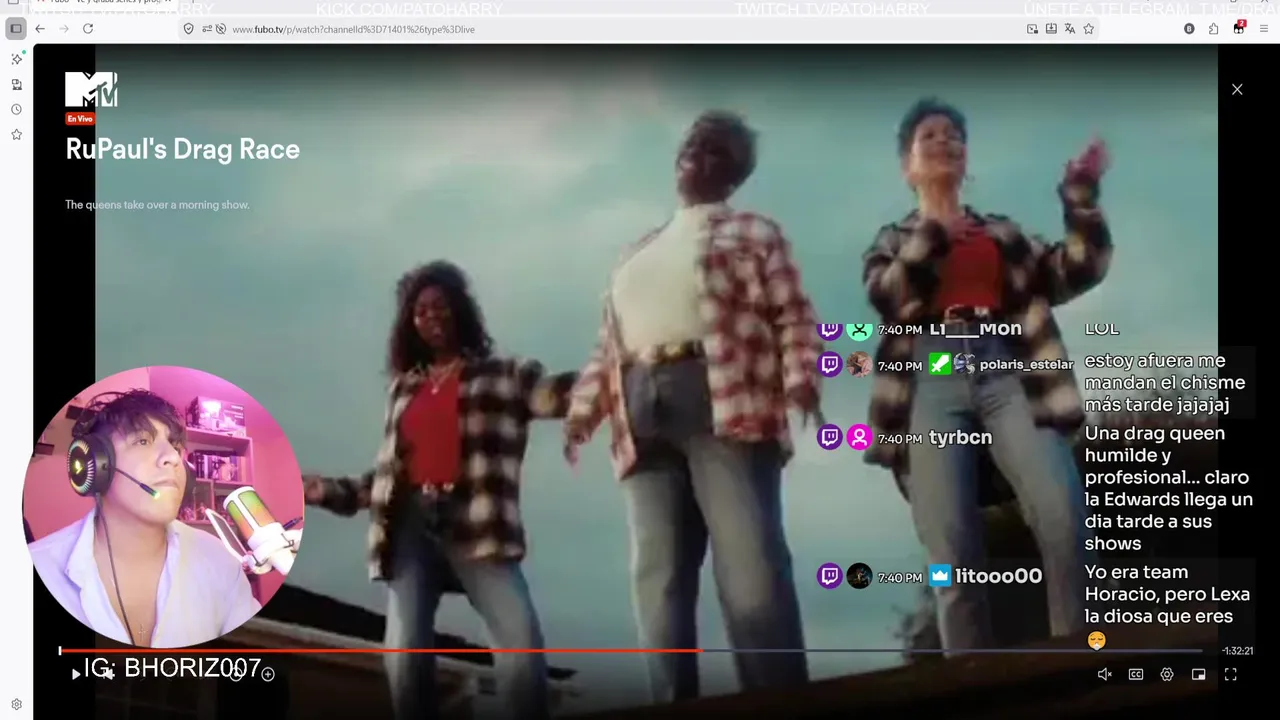
Task: Click the first icon at the right of the address bar
Action: [x=1032, y=29]
